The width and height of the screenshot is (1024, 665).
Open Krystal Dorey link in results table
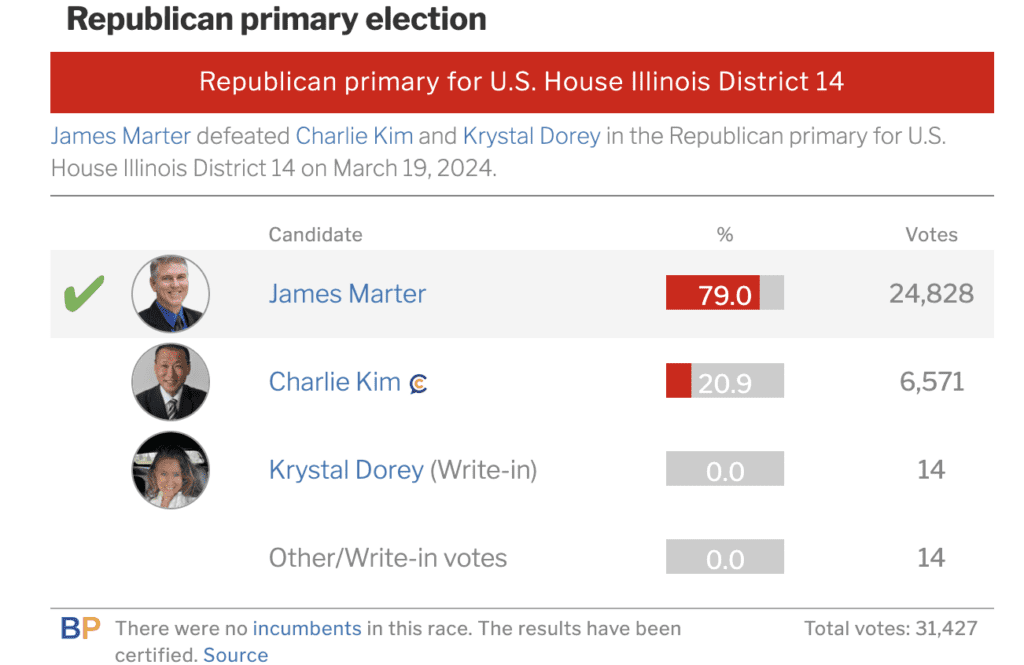click(x=346, y=470)
